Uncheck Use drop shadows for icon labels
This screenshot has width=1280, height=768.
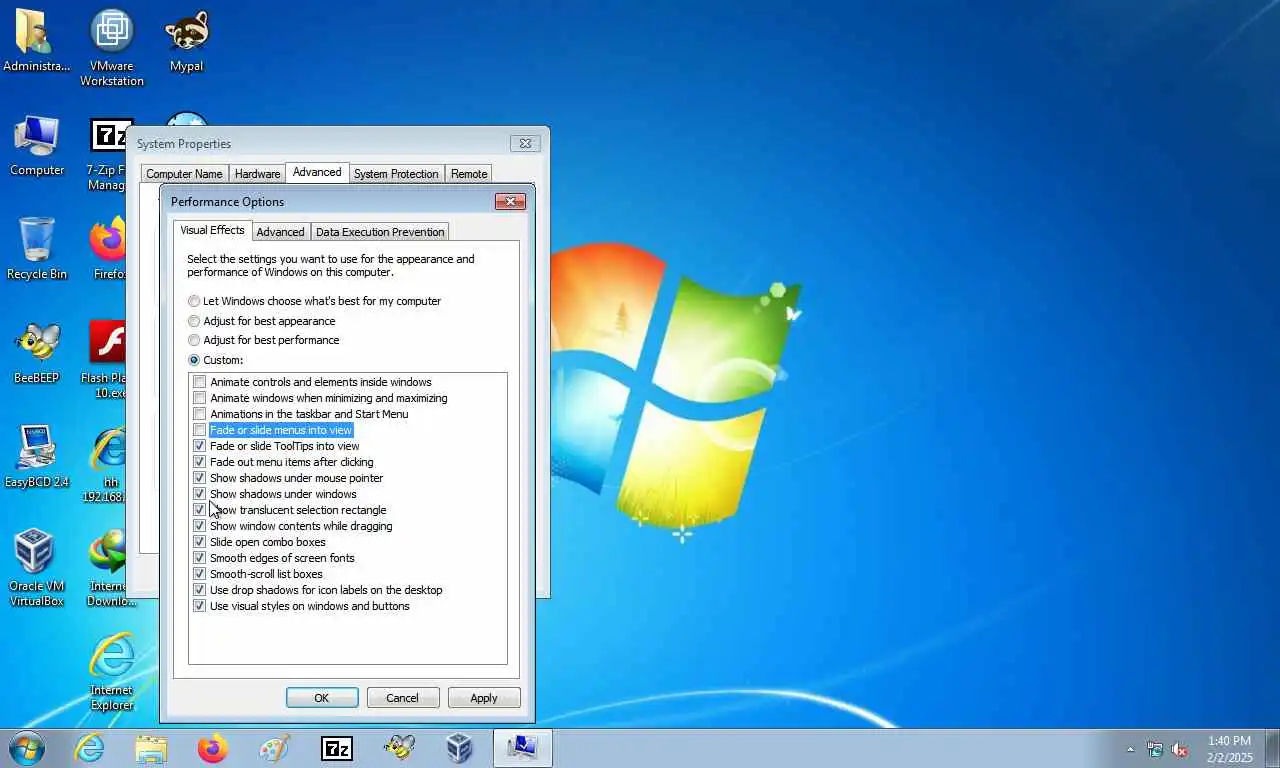[x=200, y=590]
